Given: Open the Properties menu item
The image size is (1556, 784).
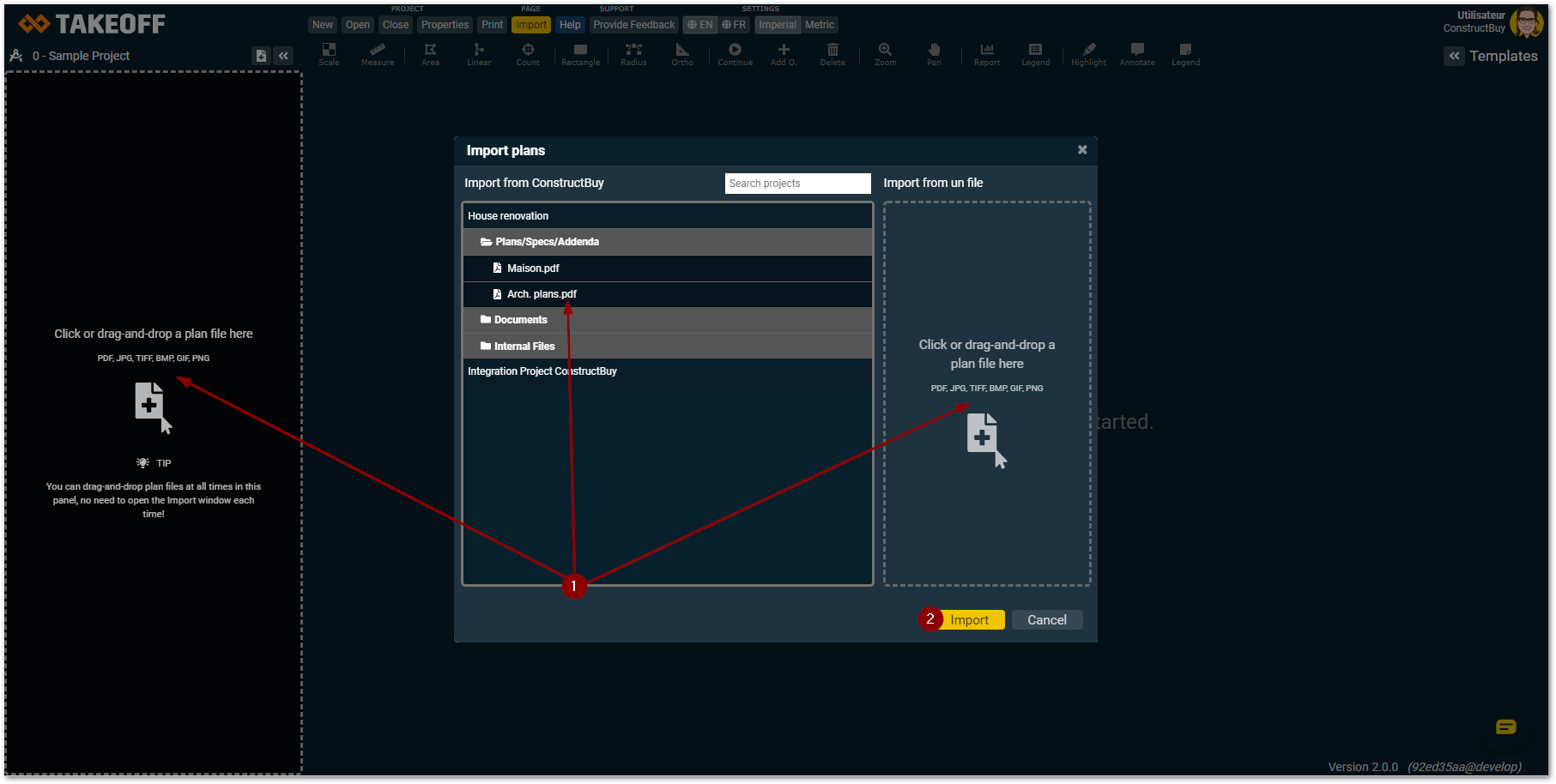Looking at the screenshot, I should coord(445,25).
